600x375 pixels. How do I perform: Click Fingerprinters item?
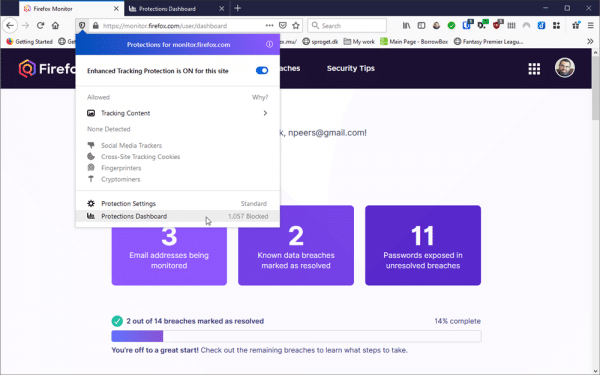114,168
